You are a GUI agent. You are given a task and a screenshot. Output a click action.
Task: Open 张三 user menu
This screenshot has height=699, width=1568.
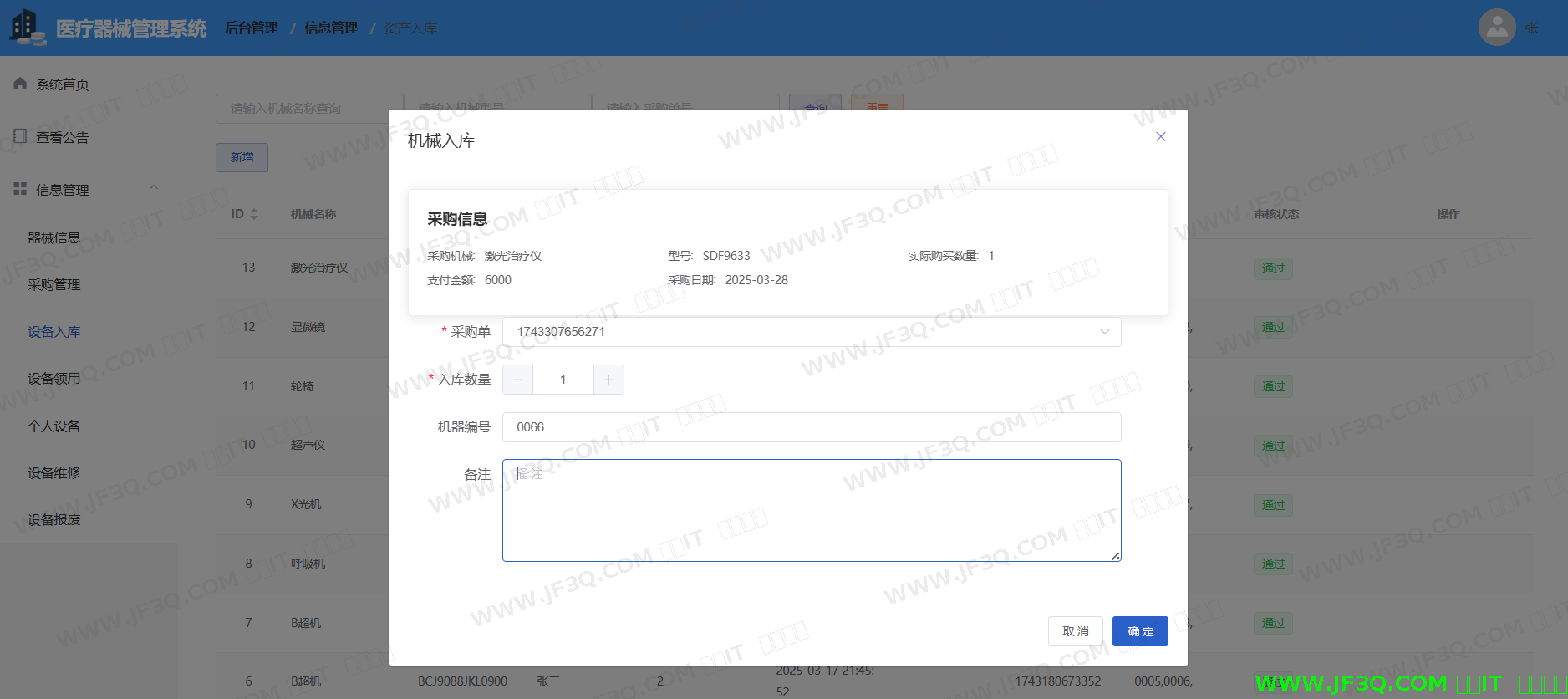click(1536, 28)
